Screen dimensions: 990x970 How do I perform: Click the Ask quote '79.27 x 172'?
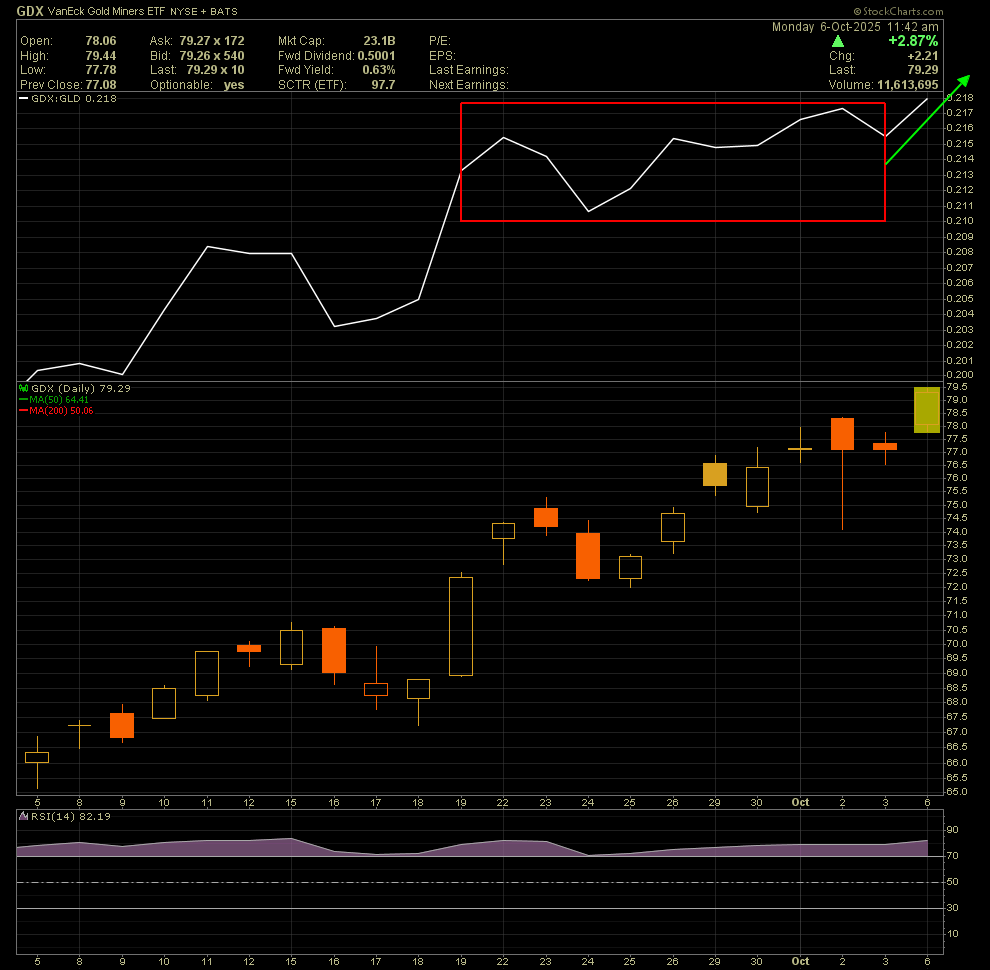click(x=212, y=41)
